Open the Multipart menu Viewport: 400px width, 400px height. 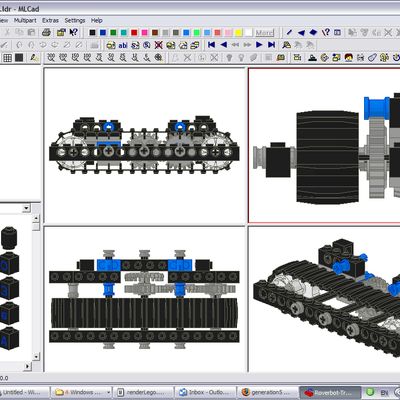pyautogui.click(x=25, y=20)
